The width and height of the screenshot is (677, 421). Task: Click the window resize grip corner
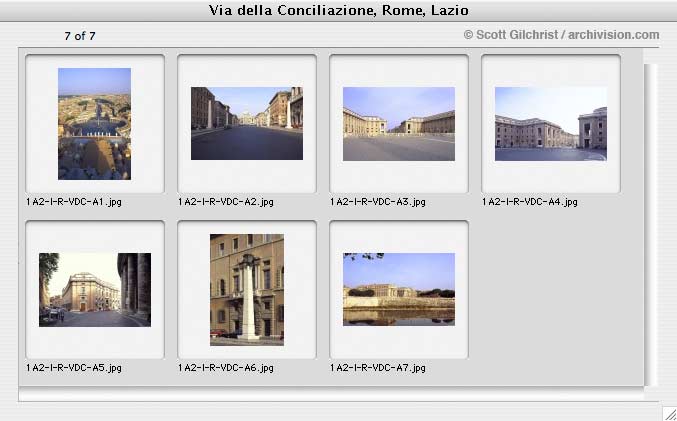coord(670,414)
